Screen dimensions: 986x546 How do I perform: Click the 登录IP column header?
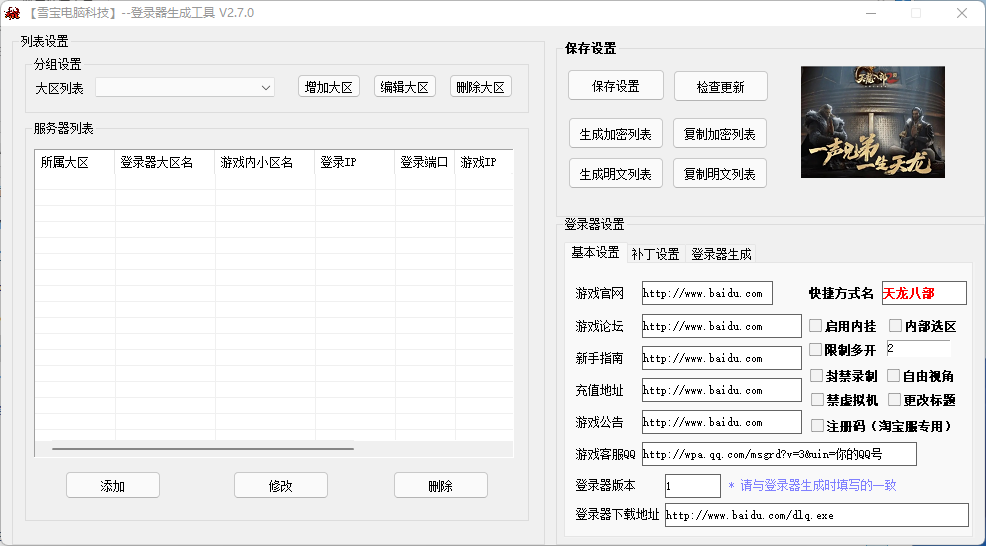[354, 162]
